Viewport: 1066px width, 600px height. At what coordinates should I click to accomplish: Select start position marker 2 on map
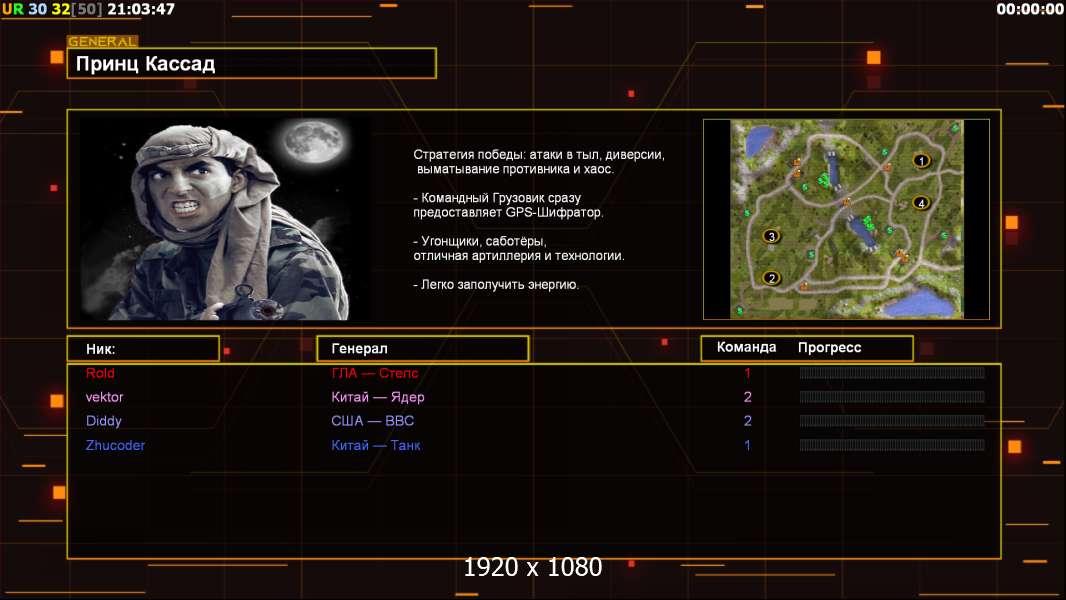click(x=771, y=278)
